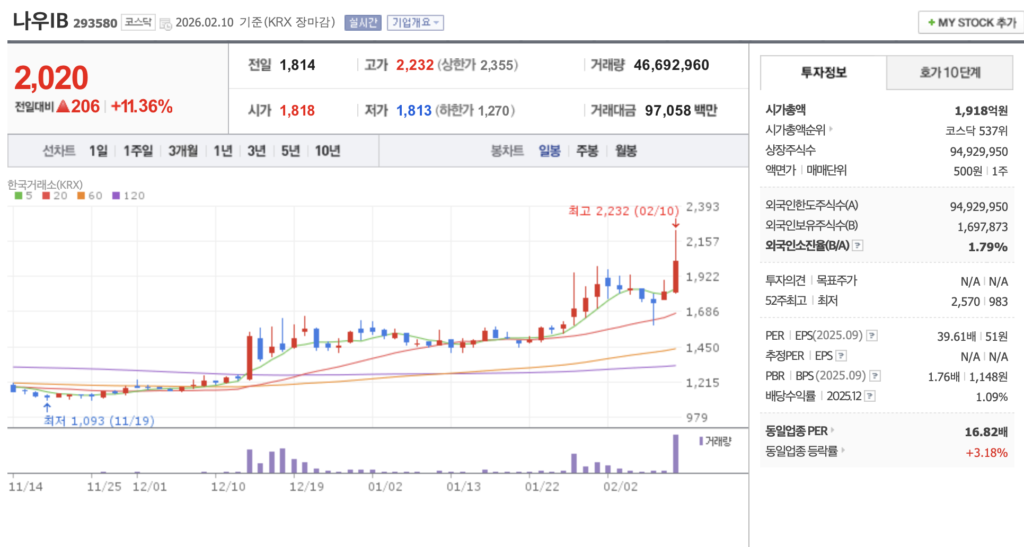1024x547 pixels.
Task: Expand the 동일업종 PER arrow link
Action: (831, 430)
